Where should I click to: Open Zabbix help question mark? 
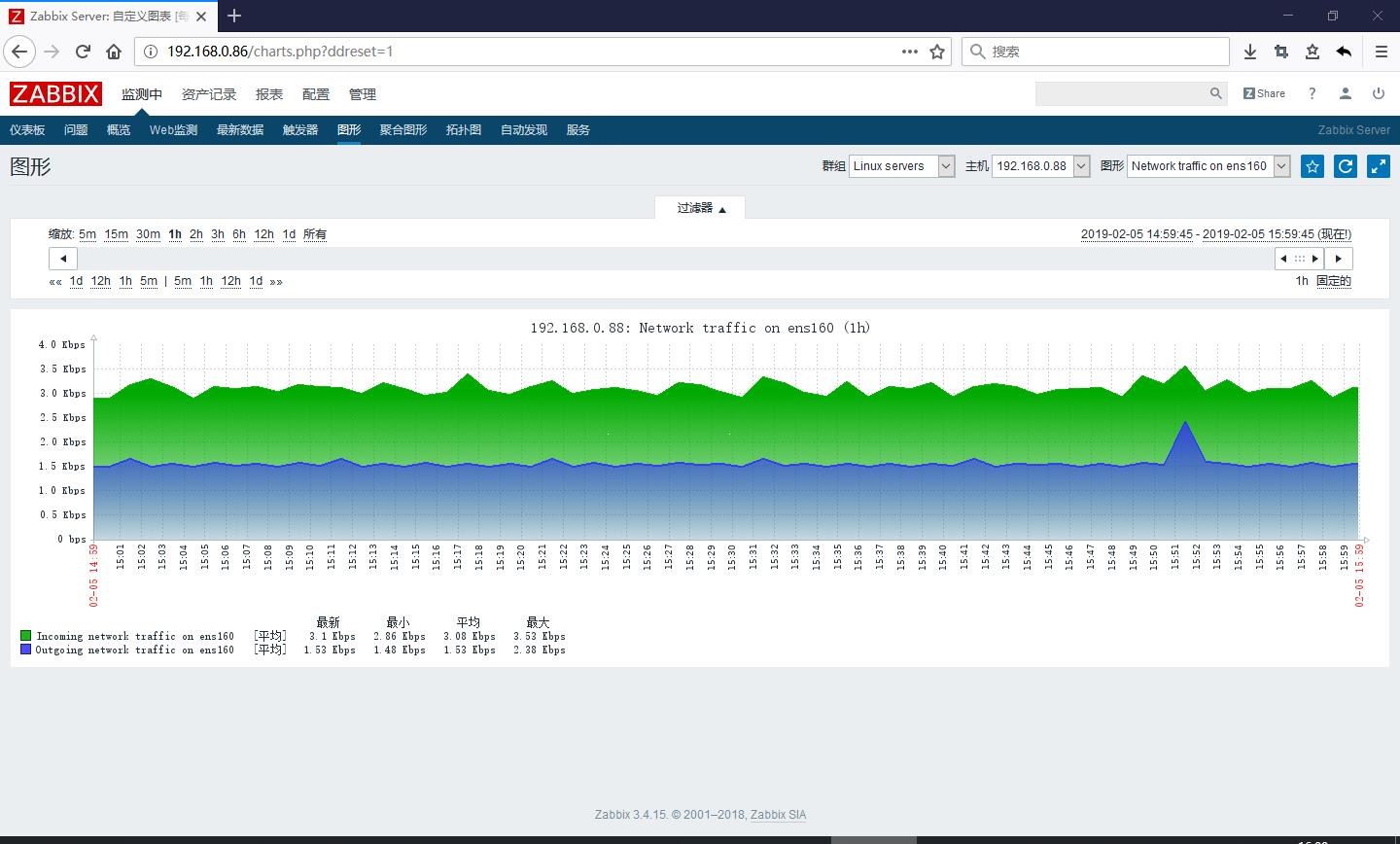point(1312,93)
